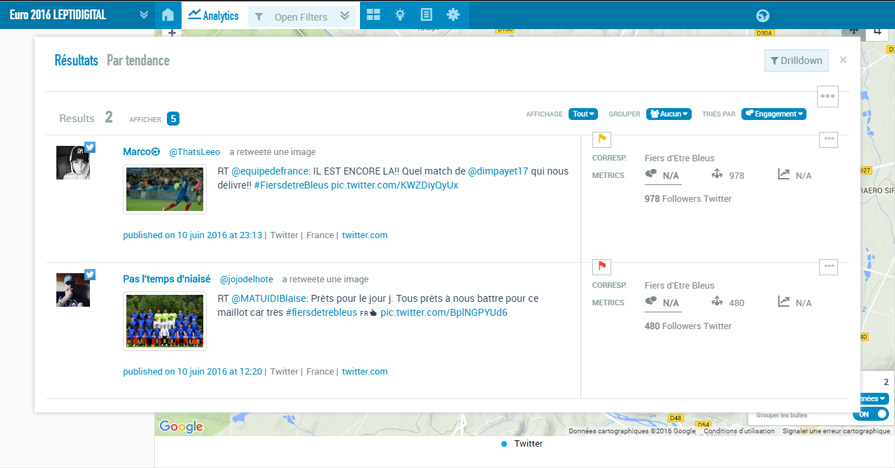Click Signaler une erreur cartographique link
This screenshot has width=895, height=468.
click(x=836, y=431)
